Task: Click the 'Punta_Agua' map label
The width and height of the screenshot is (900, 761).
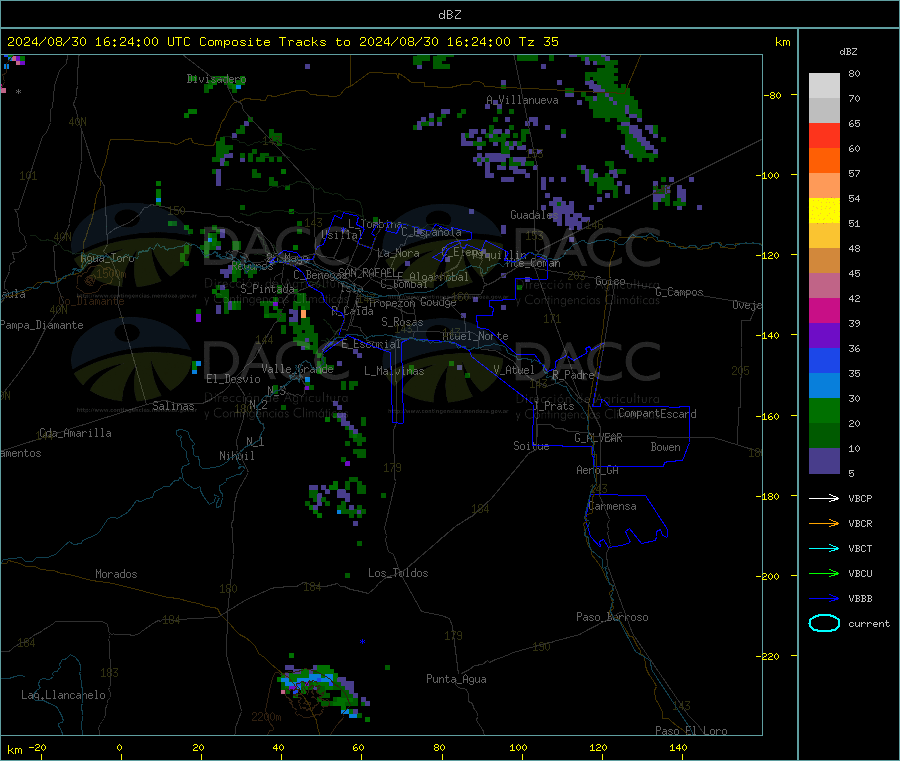Action: (x=456, y=679)
